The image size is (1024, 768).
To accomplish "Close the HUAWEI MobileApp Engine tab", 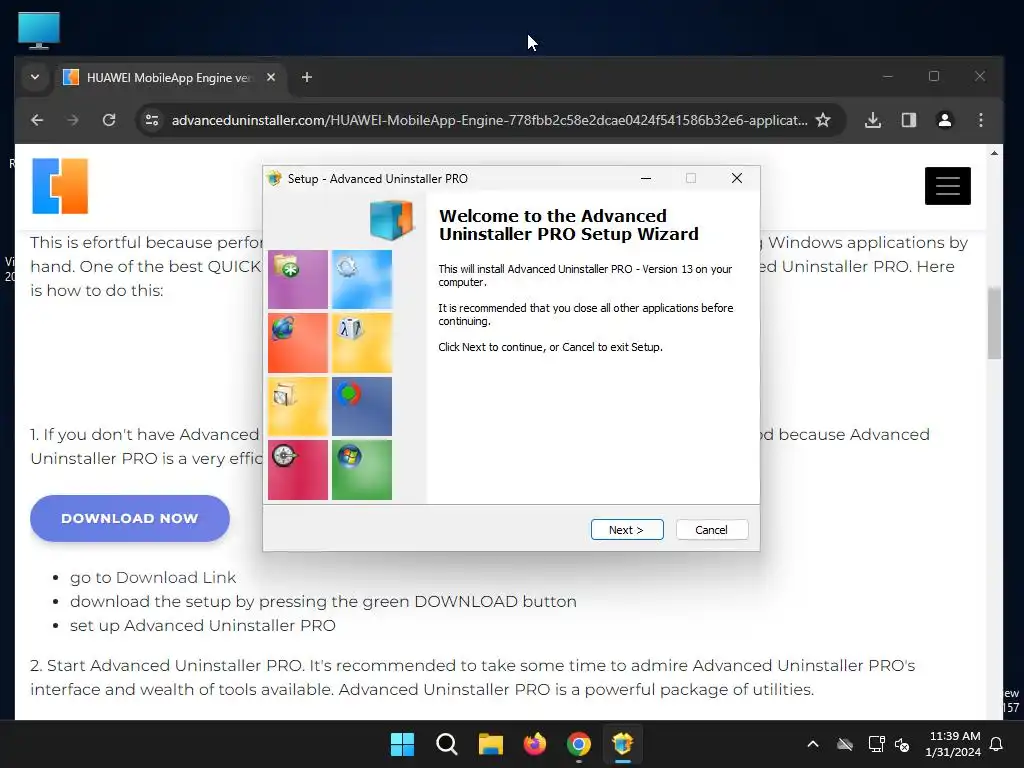I will coord(271,77).
